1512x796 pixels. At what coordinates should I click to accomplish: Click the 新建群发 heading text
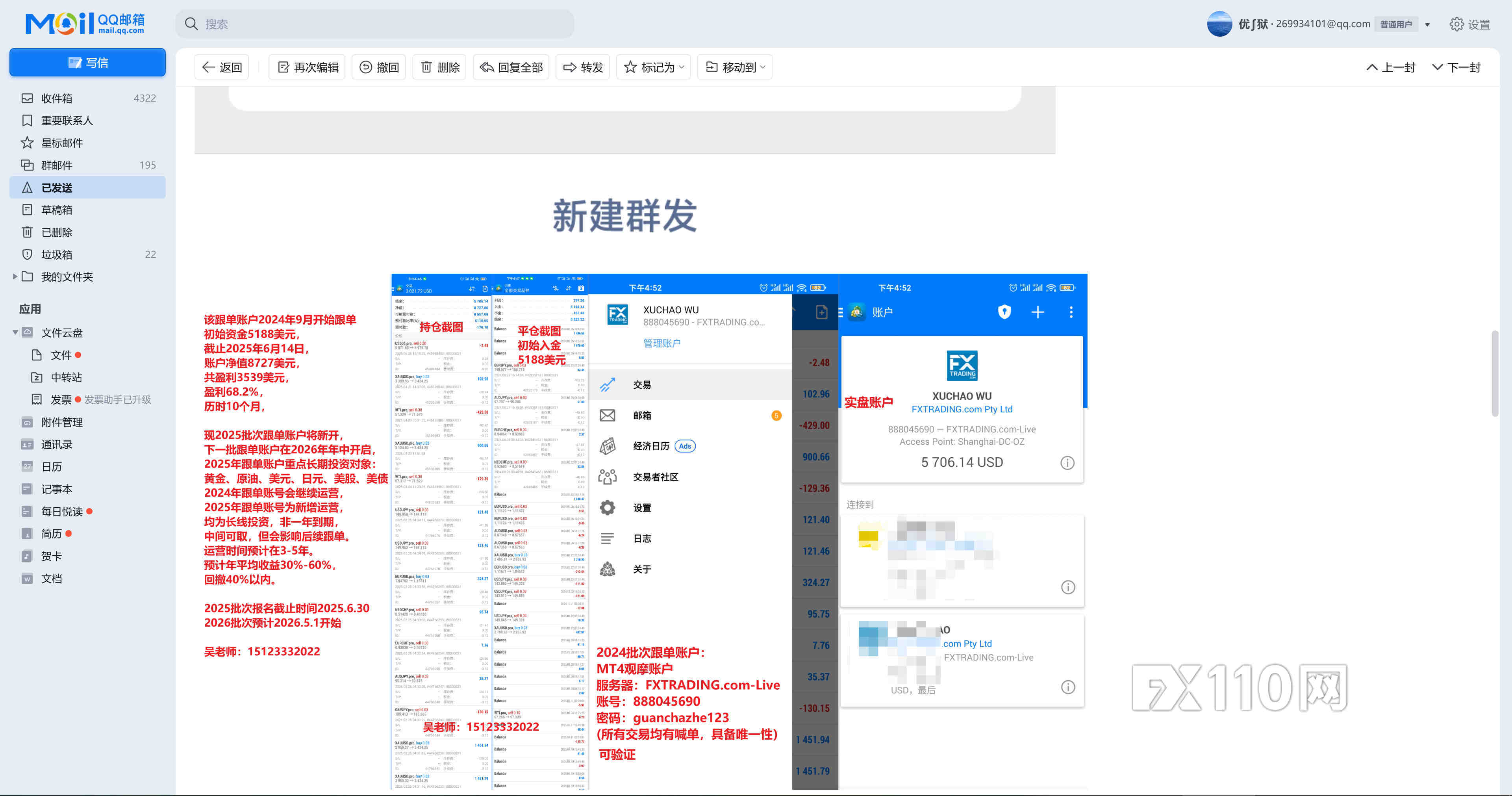click(x=625, y=215)
